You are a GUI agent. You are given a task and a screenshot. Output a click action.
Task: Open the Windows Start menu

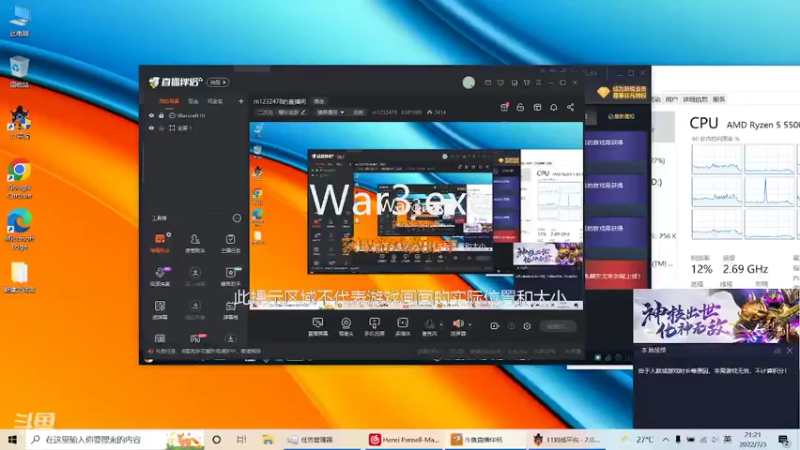coord(12,439)
